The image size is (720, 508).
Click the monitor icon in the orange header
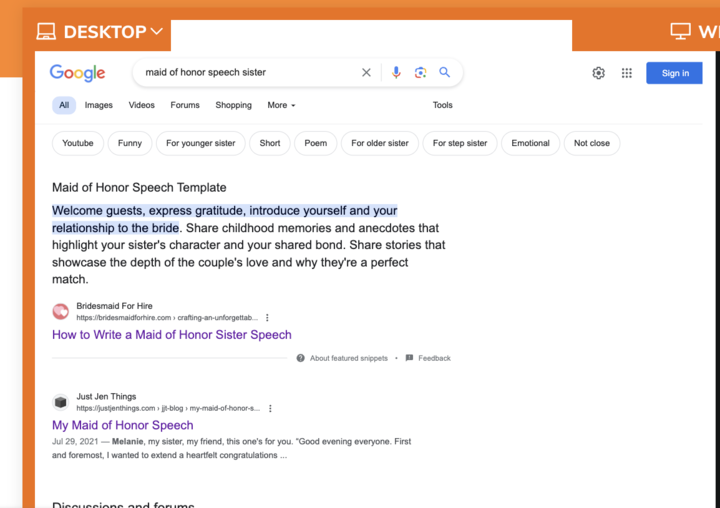(x=680, y=32)
